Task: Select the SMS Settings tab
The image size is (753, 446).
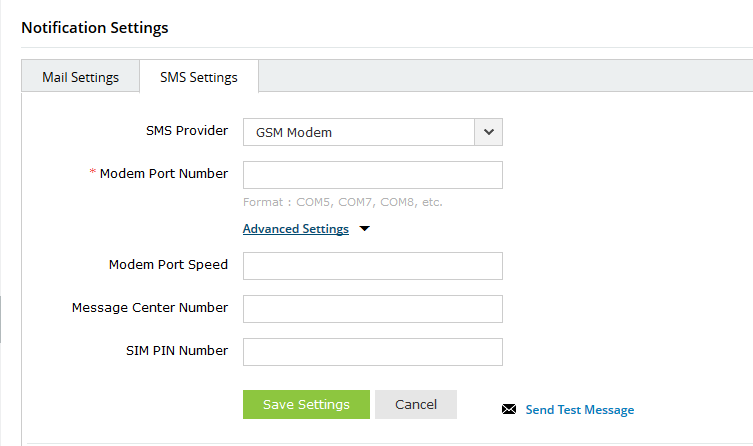Action: point(199,77)
